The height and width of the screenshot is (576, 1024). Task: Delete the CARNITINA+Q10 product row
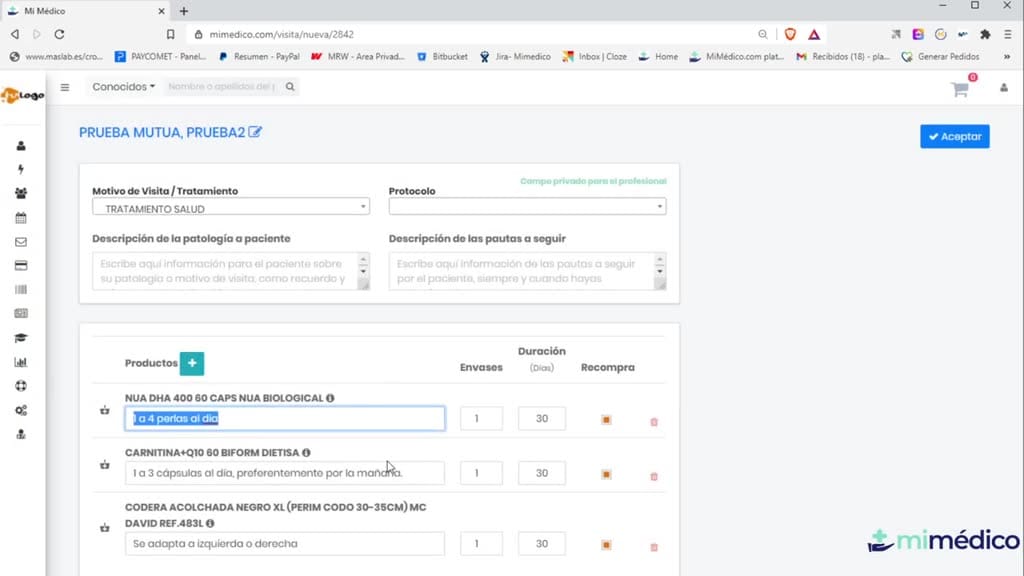(x=654, y=477)
